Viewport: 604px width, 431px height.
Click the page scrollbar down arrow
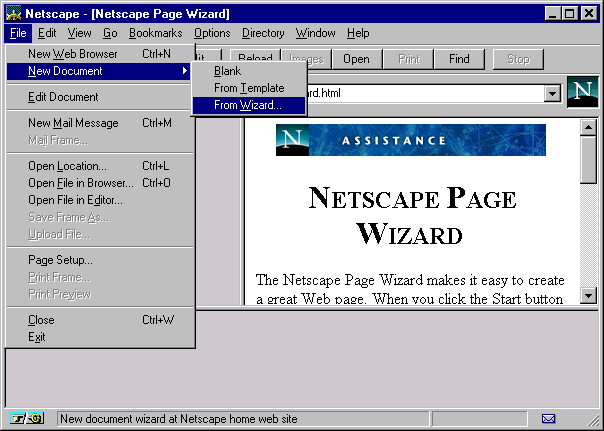coord(588,295)
